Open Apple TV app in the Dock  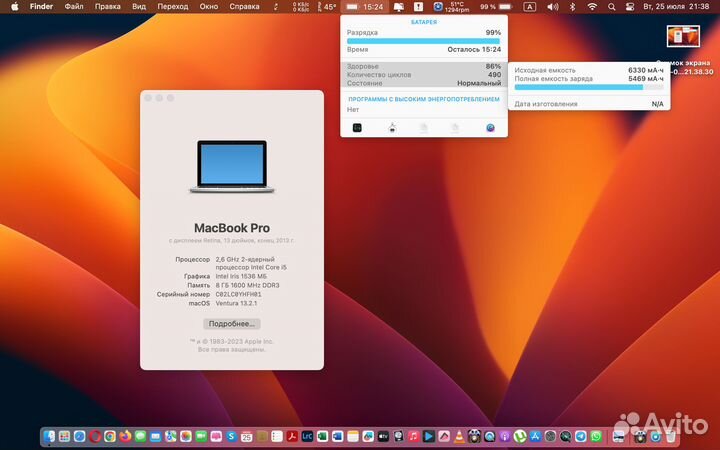click(x=383, y=436)
